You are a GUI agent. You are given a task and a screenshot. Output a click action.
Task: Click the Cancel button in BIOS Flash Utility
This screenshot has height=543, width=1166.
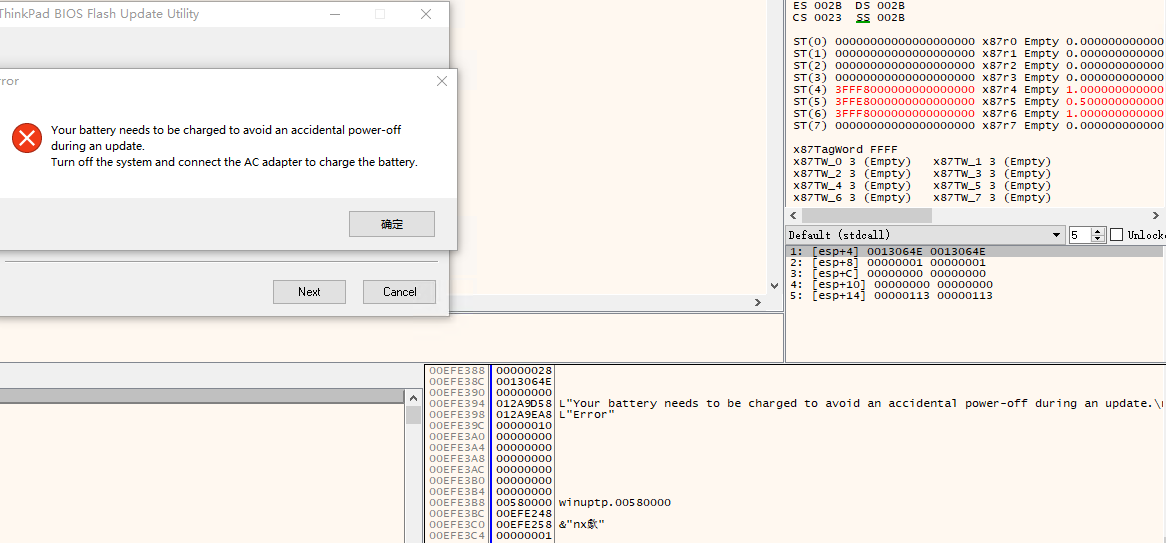coord(399,292)
